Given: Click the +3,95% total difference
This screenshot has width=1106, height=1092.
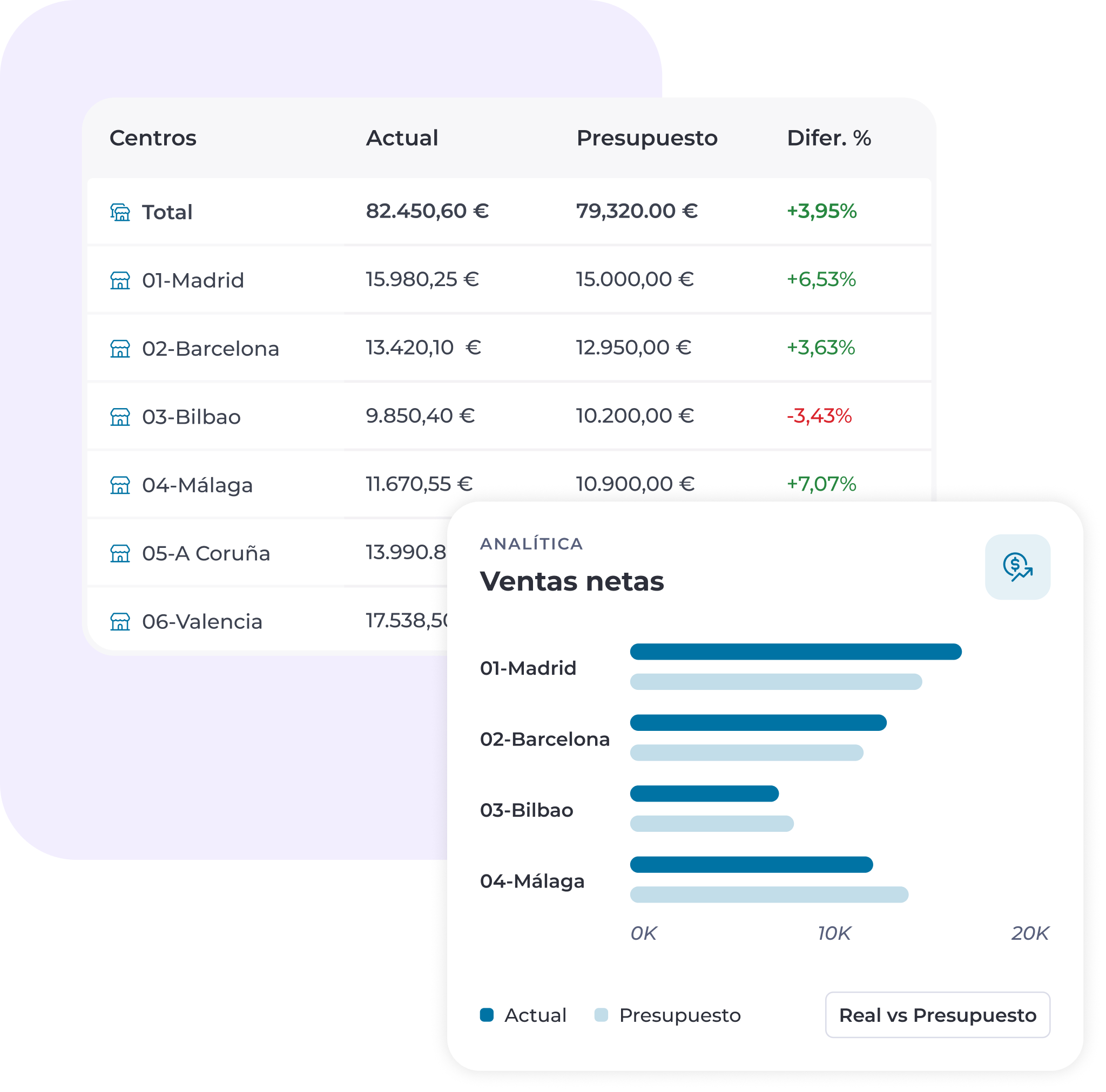Looking at the screenshot, I should pos(821,211).
